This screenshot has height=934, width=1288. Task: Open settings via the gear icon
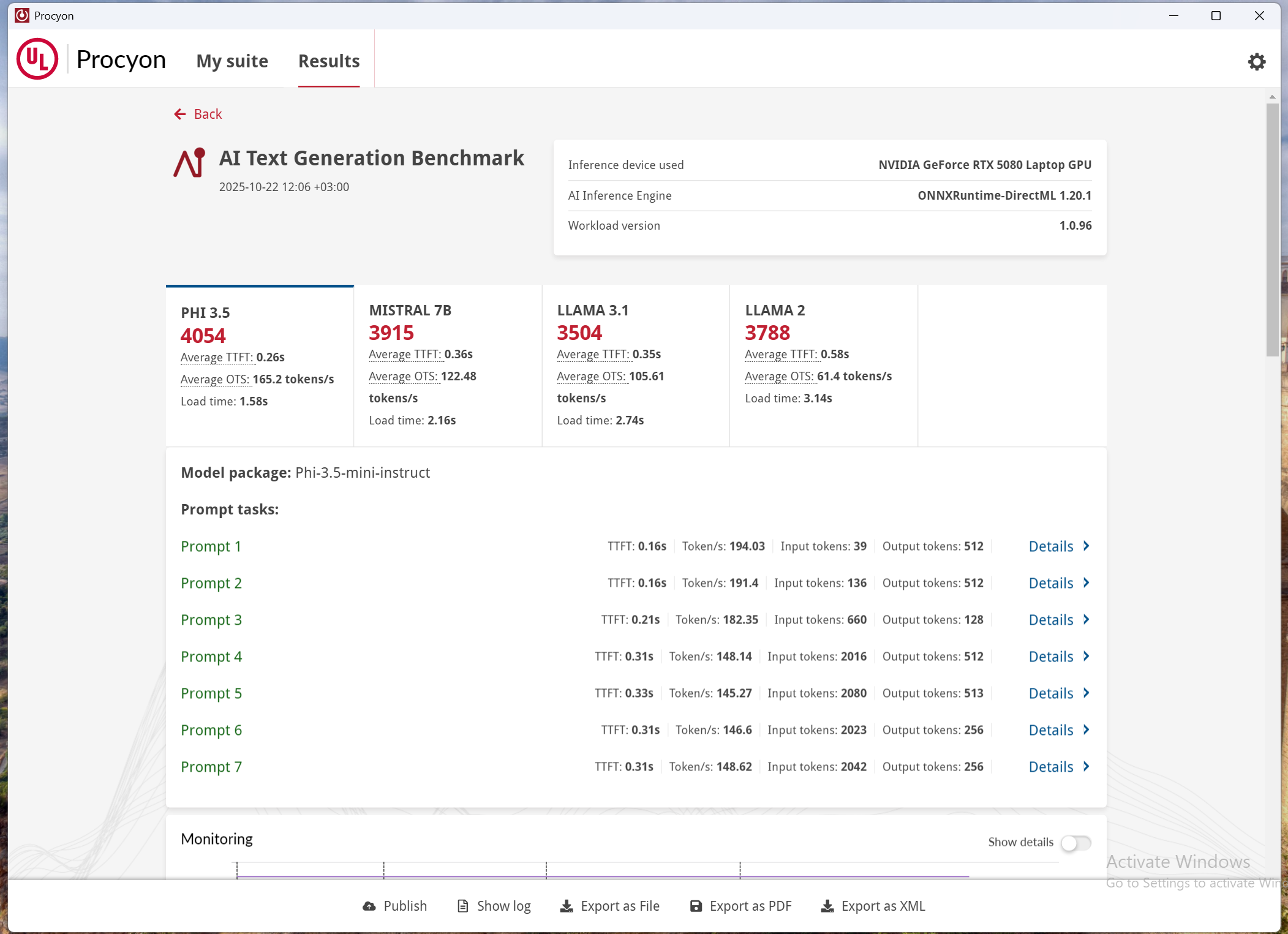point(1256,61)
